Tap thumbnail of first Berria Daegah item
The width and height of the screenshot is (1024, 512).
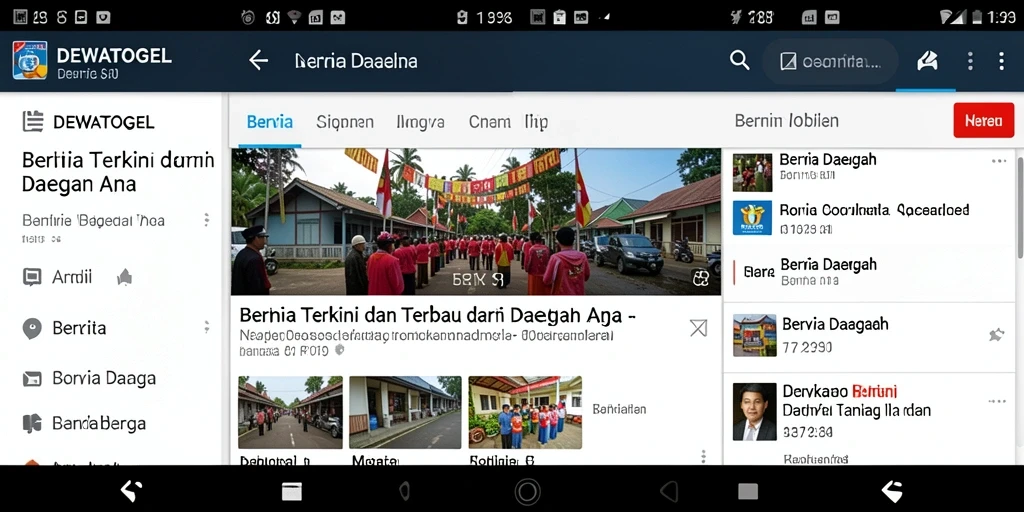click(752, 172)
